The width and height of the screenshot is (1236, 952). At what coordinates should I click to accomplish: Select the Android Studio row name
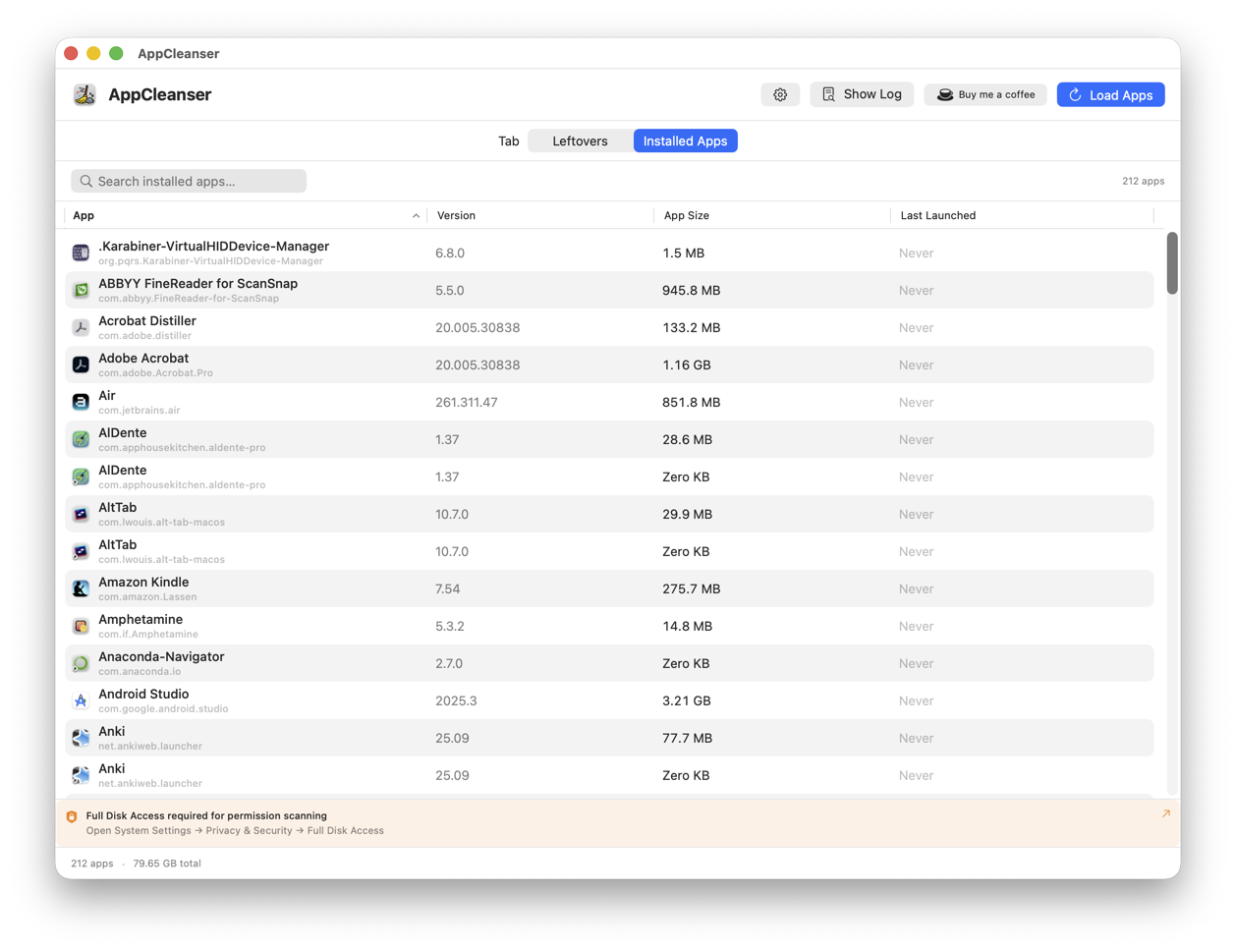pos(143,695)
